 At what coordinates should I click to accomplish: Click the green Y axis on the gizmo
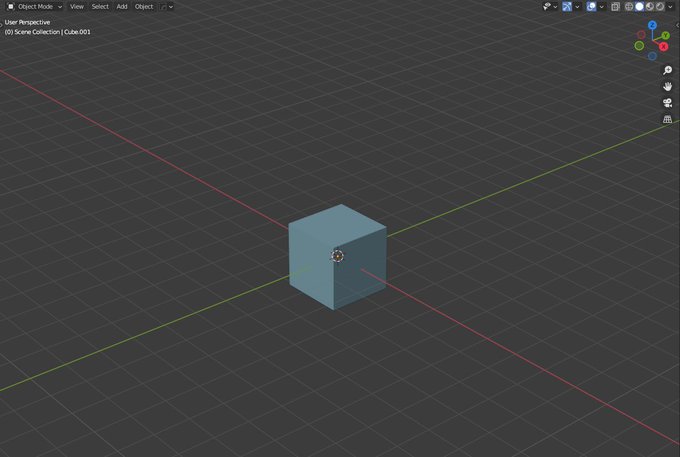click(665, 36)
